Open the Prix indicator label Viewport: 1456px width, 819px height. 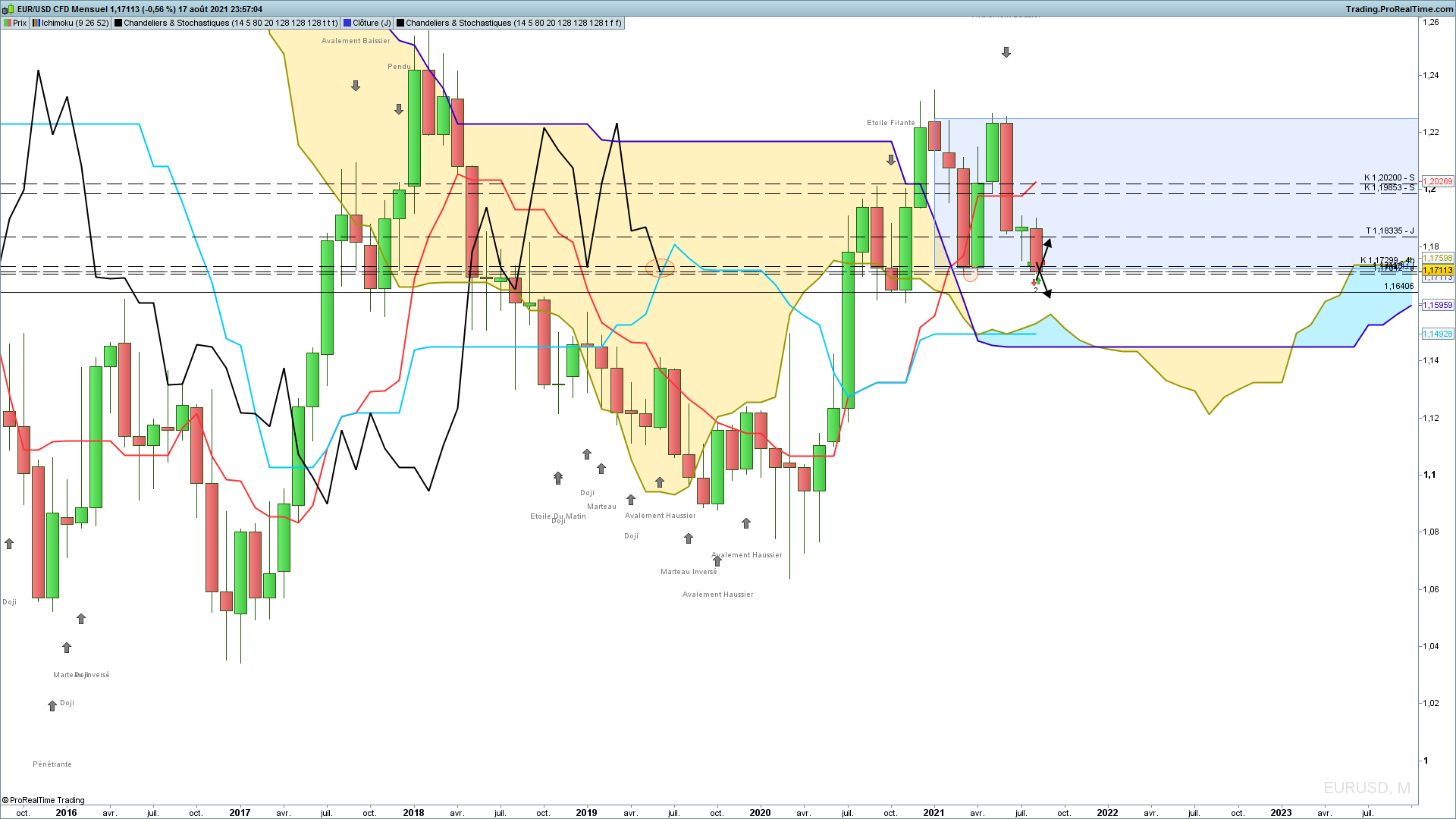20,23
